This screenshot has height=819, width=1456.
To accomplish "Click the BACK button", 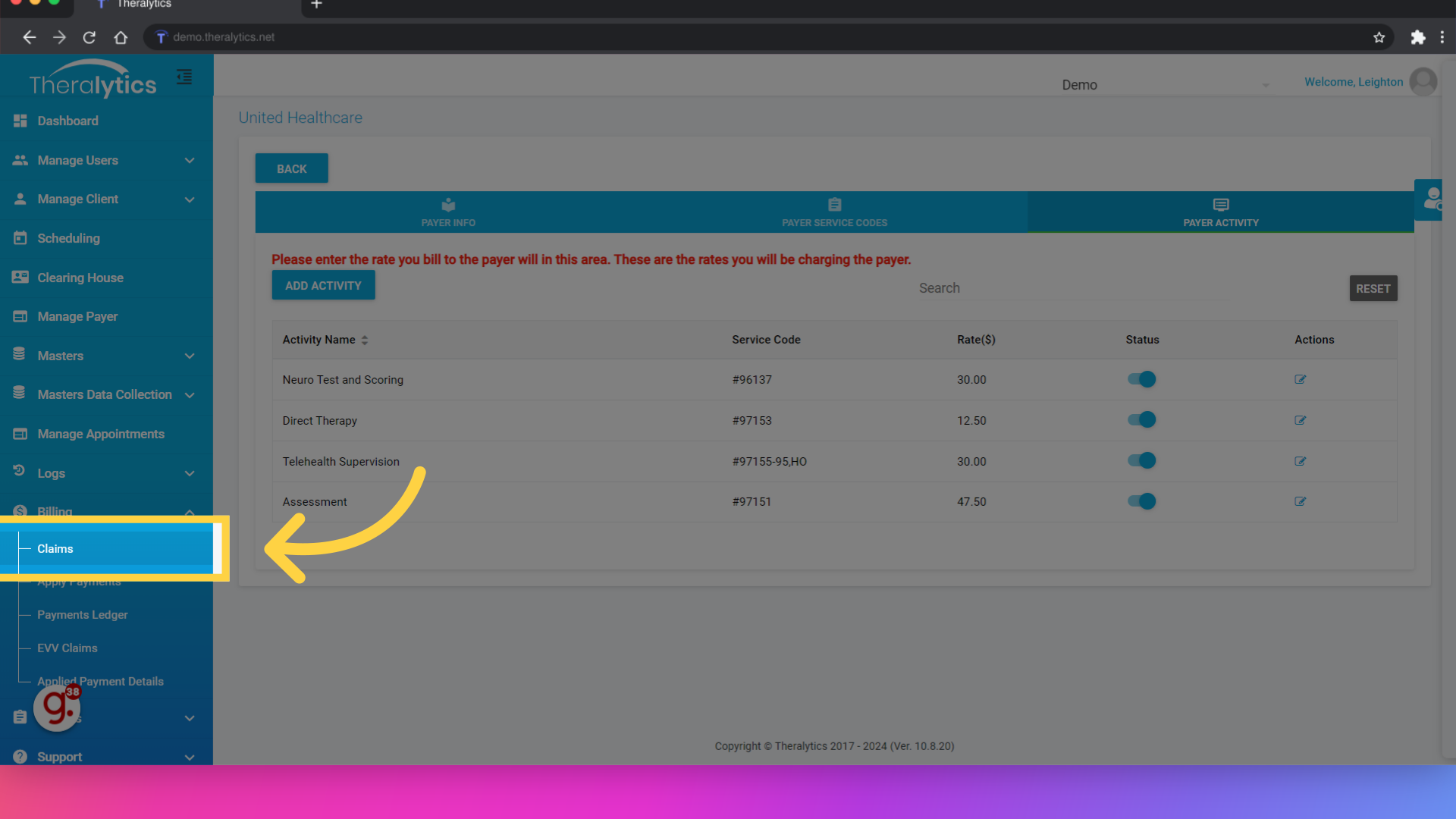I will [291, 168].
